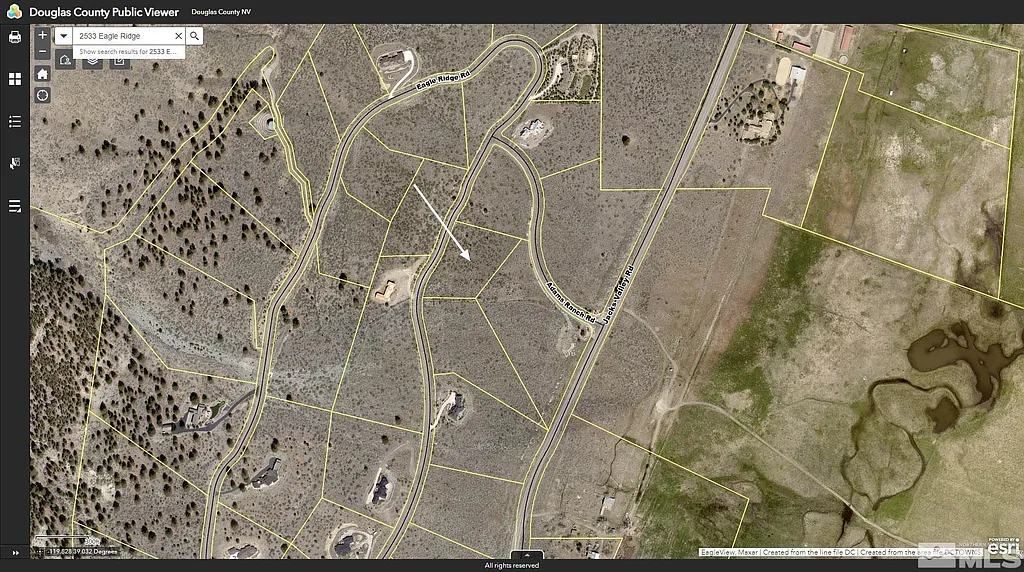Zoom in with the plus button
Screen dimensions: 1024x572
coord(42,34)
